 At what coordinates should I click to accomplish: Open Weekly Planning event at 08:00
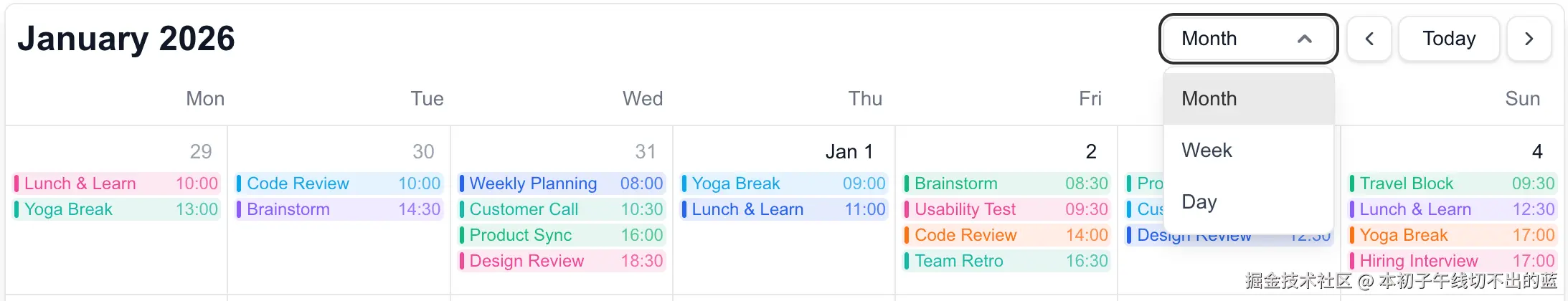click(562, 183)
